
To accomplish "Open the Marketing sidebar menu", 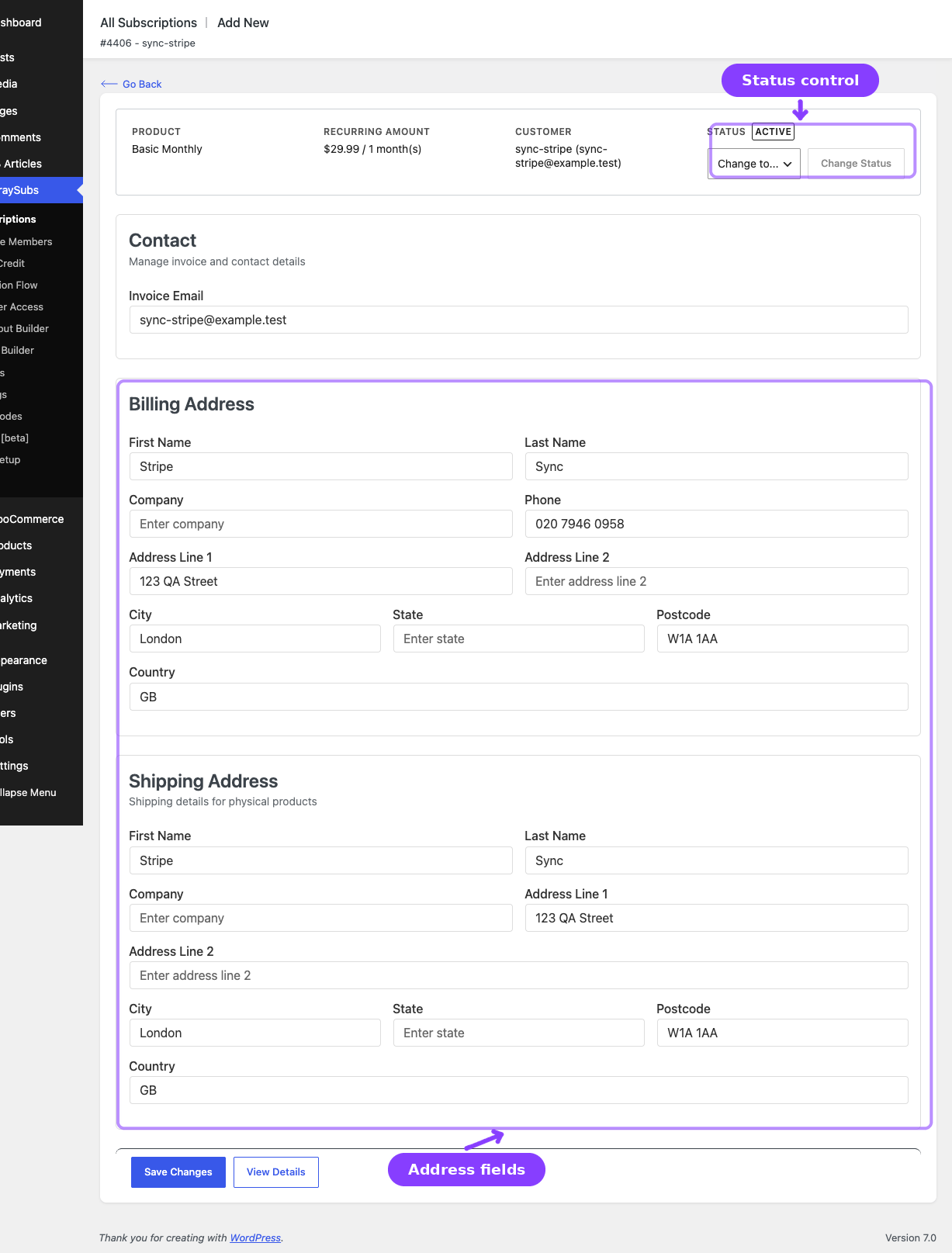I will (x=41, y=625).
